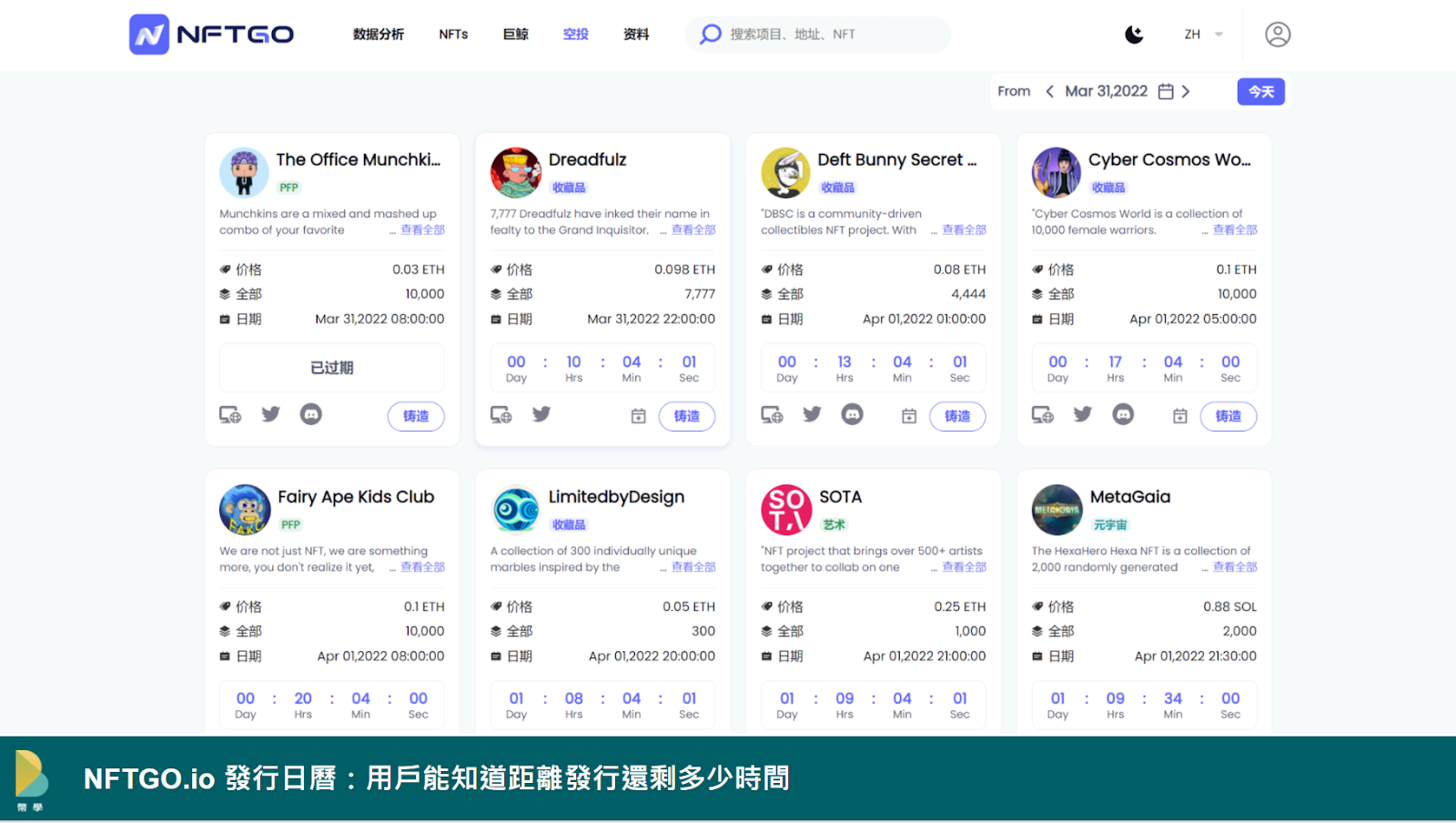Add Dreadfulz to calendar icon

(x=639, y=416)
